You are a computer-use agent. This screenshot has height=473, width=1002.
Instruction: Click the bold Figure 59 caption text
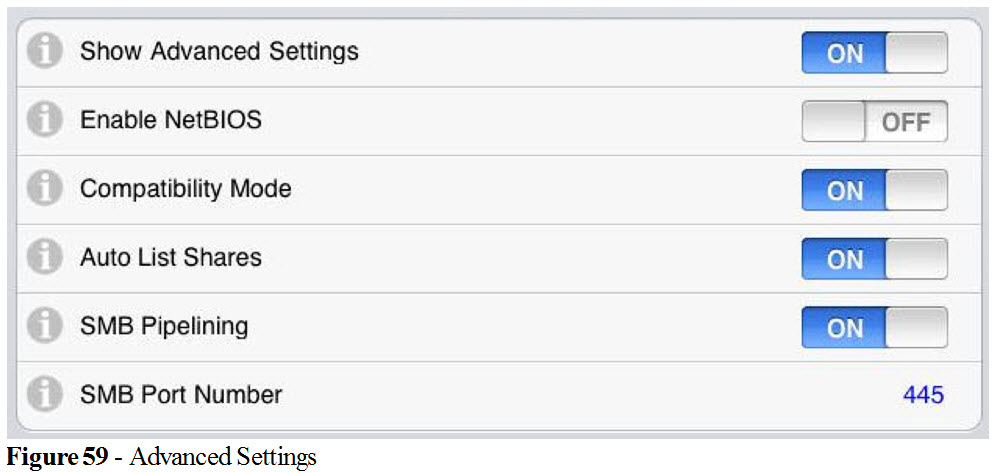tap(56, 458)
